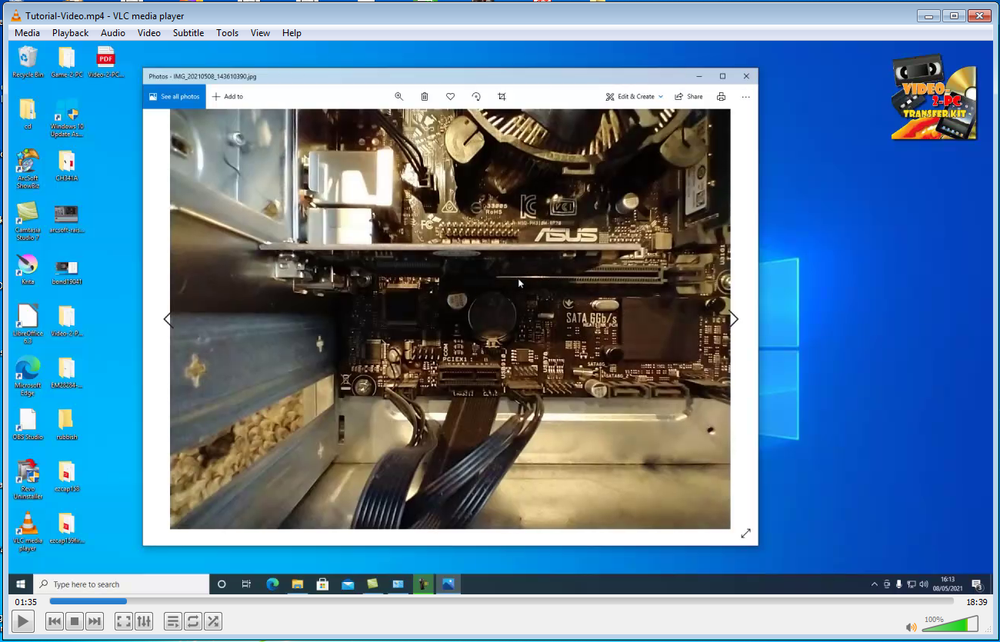Click the Add to button
The width and height of the screenshot is (1000, 642).
pyautogui.click(x=227, y=96)
